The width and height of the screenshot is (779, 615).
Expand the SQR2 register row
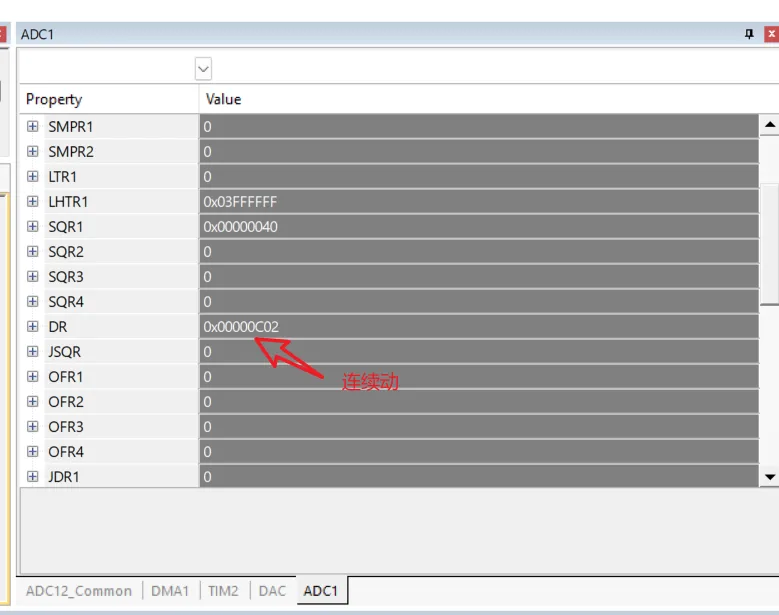(x=32, y=251)
